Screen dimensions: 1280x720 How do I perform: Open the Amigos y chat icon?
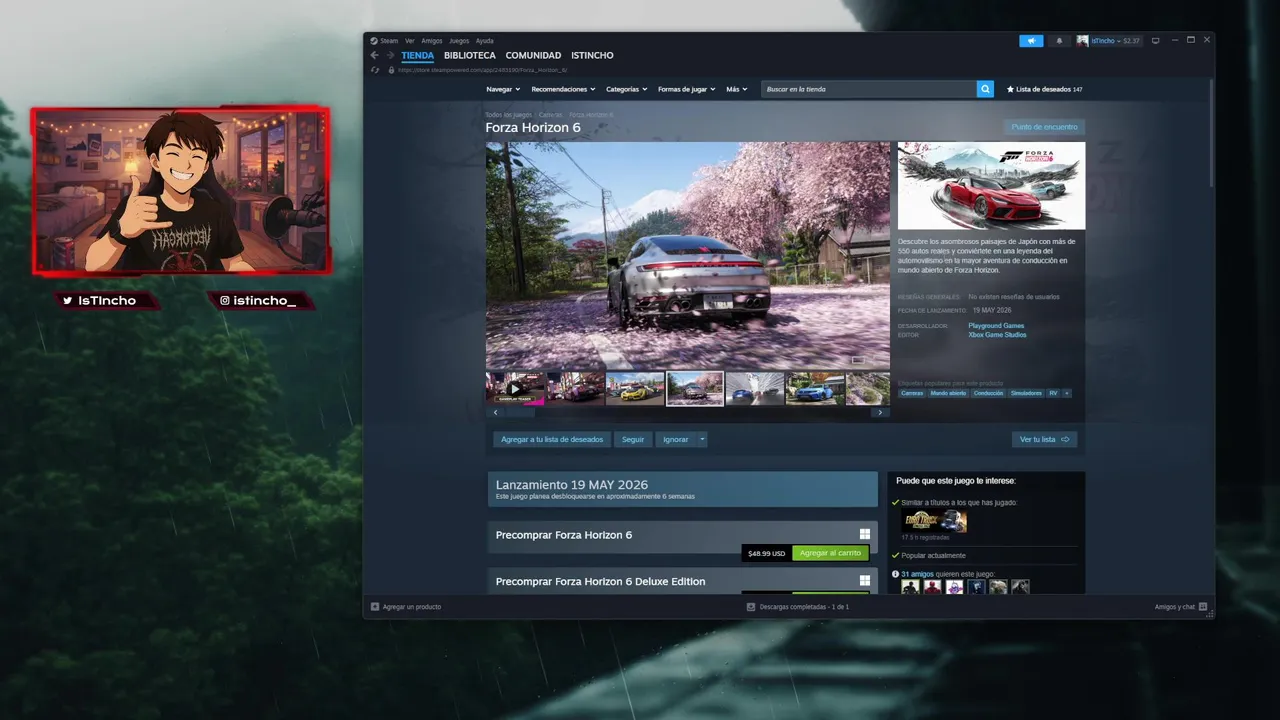click(x=1203, y=606)
